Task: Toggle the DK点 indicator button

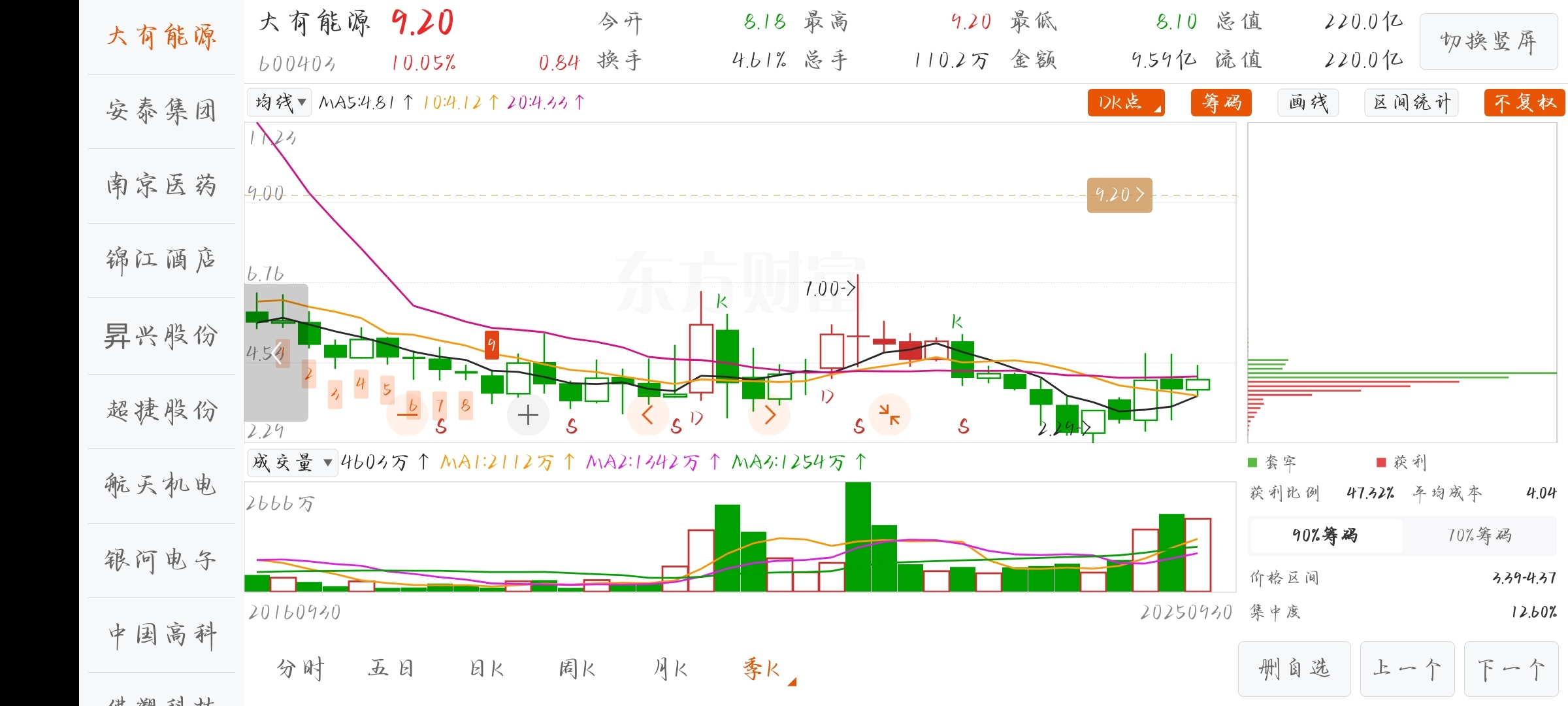Action: tap(1125, 103)
